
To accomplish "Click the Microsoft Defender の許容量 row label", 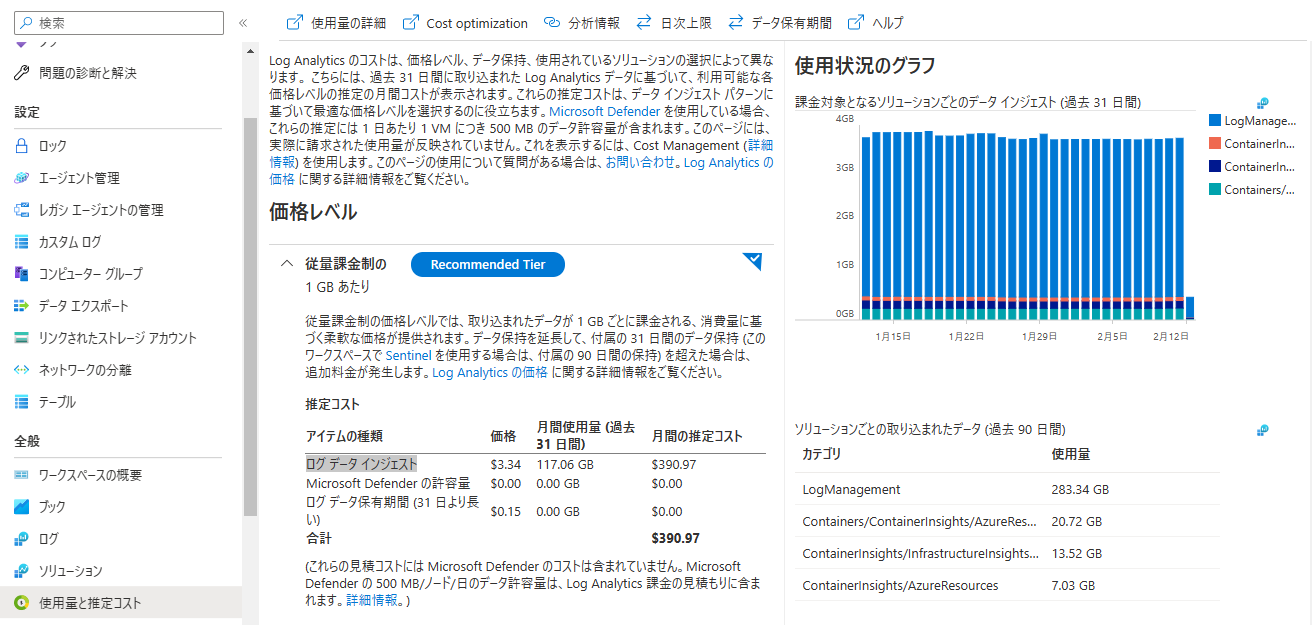I will [388, 483].
